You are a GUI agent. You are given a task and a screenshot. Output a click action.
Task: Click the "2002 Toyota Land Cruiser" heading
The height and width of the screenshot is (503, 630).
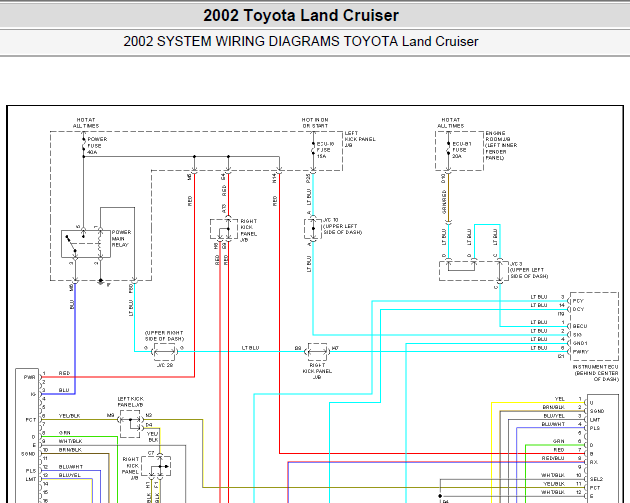[x=301, y=16]
